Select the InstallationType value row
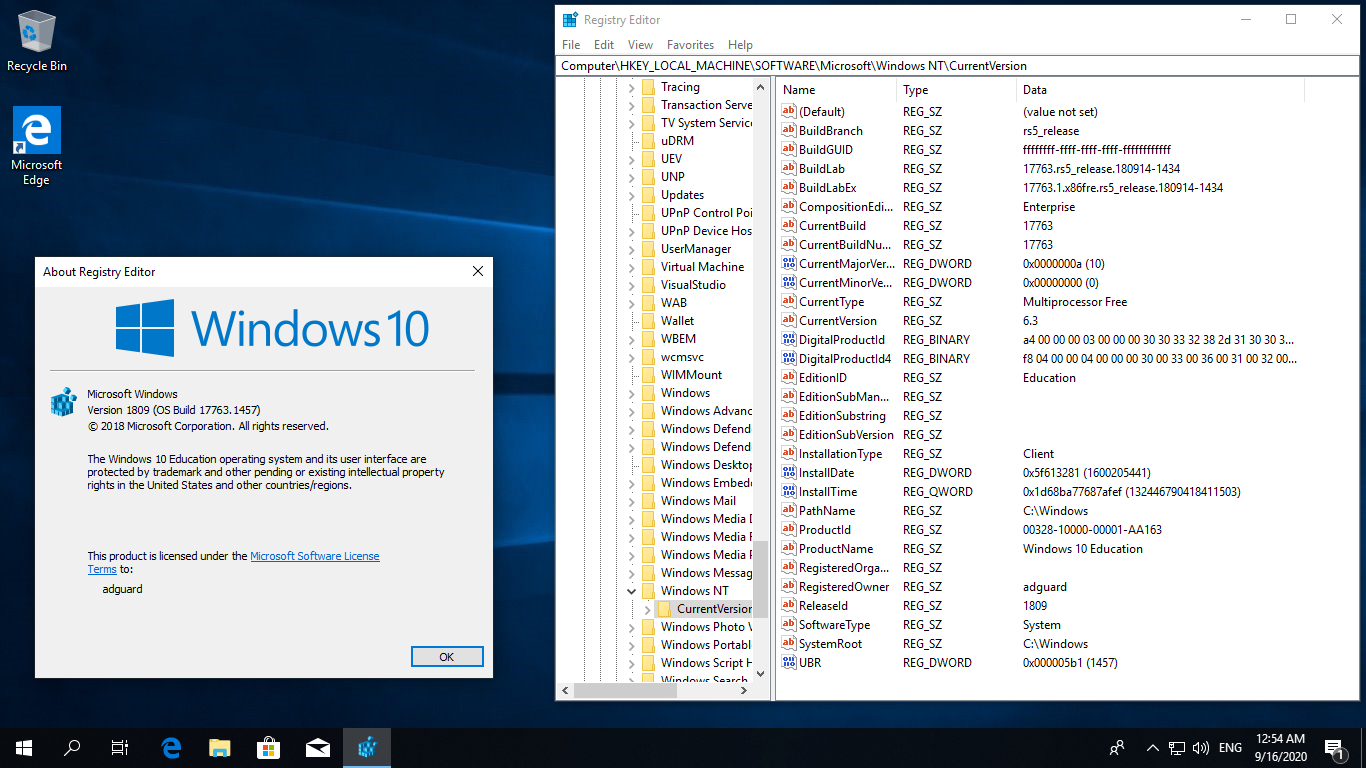Screen dimensions: 1366x768 [x=1040, y=454]
